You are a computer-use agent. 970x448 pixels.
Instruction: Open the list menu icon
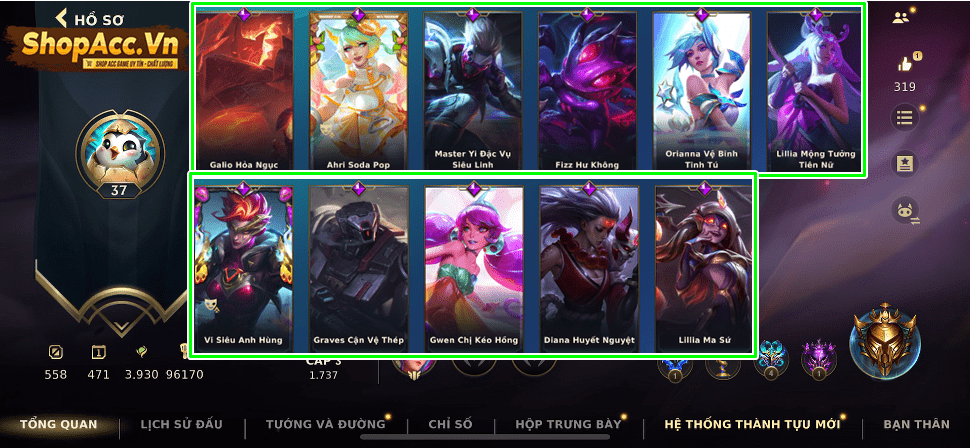pos(904,118)
